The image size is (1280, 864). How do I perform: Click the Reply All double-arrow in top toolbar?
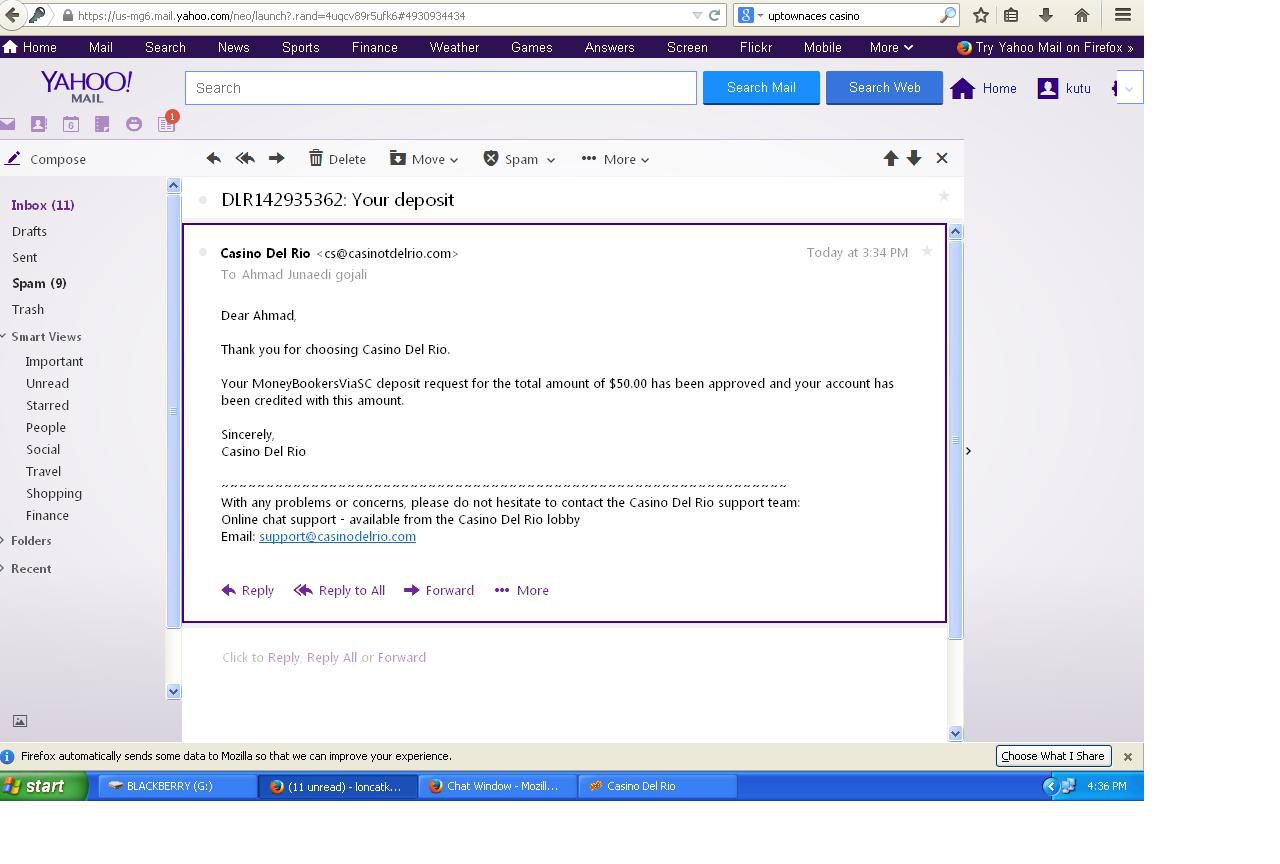(x=245, y=158)
